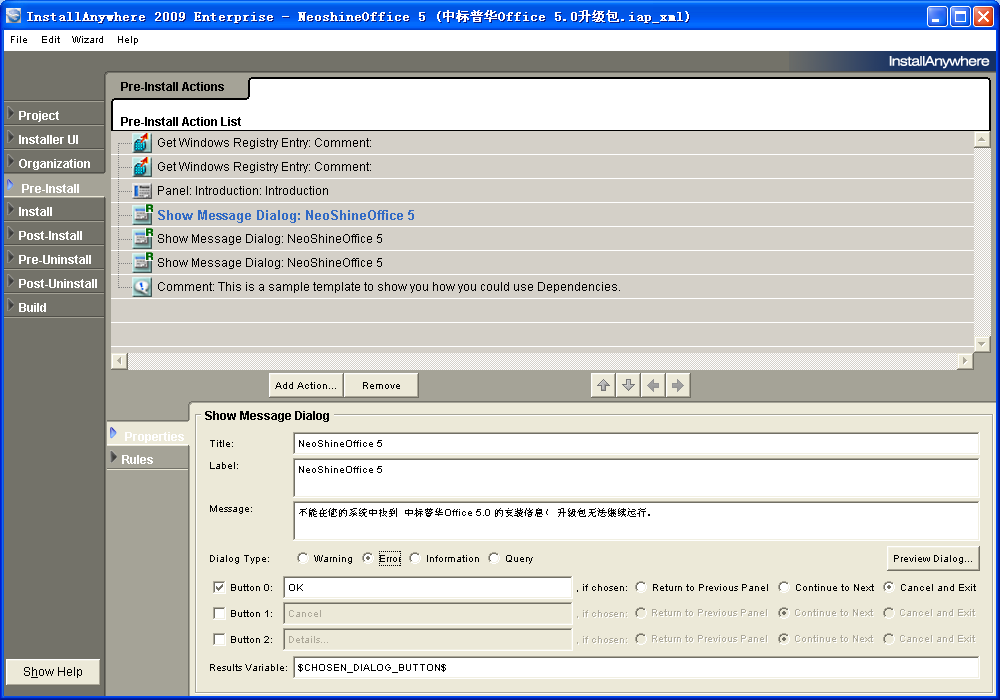
Task: Click the InstallAnywhere title bar icon
Action: click(x=13, y=16)
